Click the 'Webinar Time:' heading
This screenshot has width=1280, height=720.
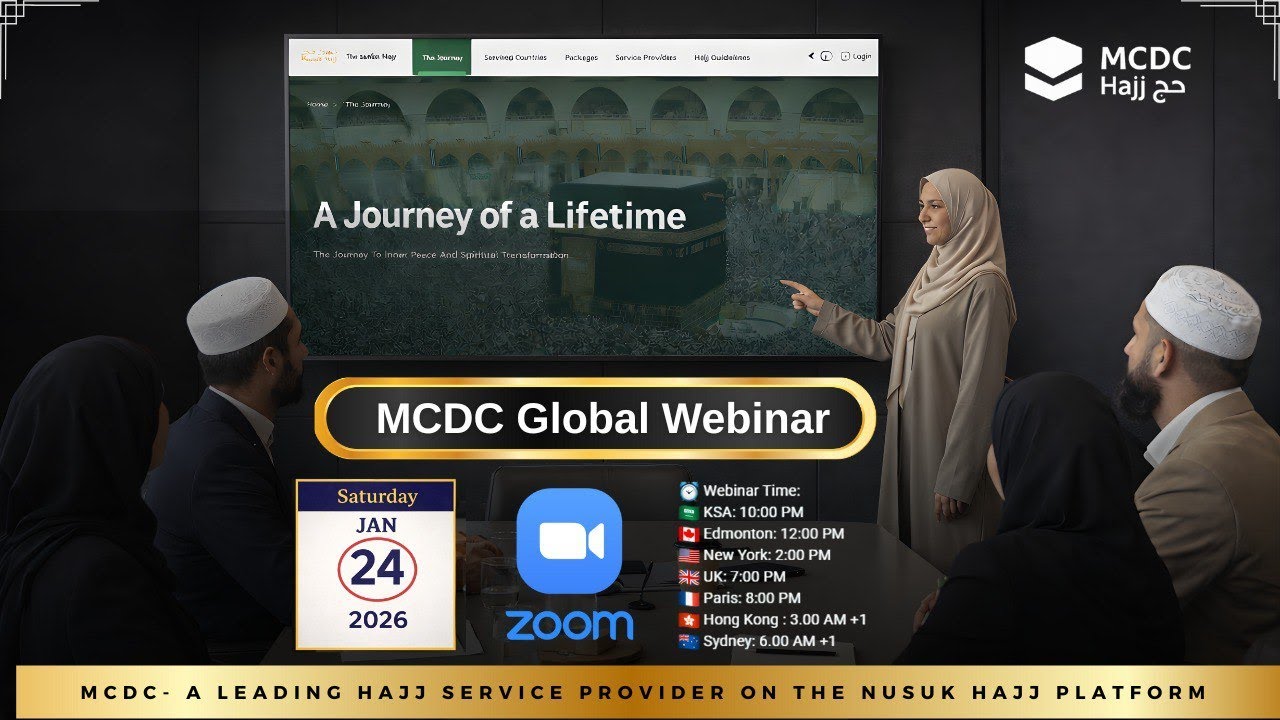[x=752, y=491]
